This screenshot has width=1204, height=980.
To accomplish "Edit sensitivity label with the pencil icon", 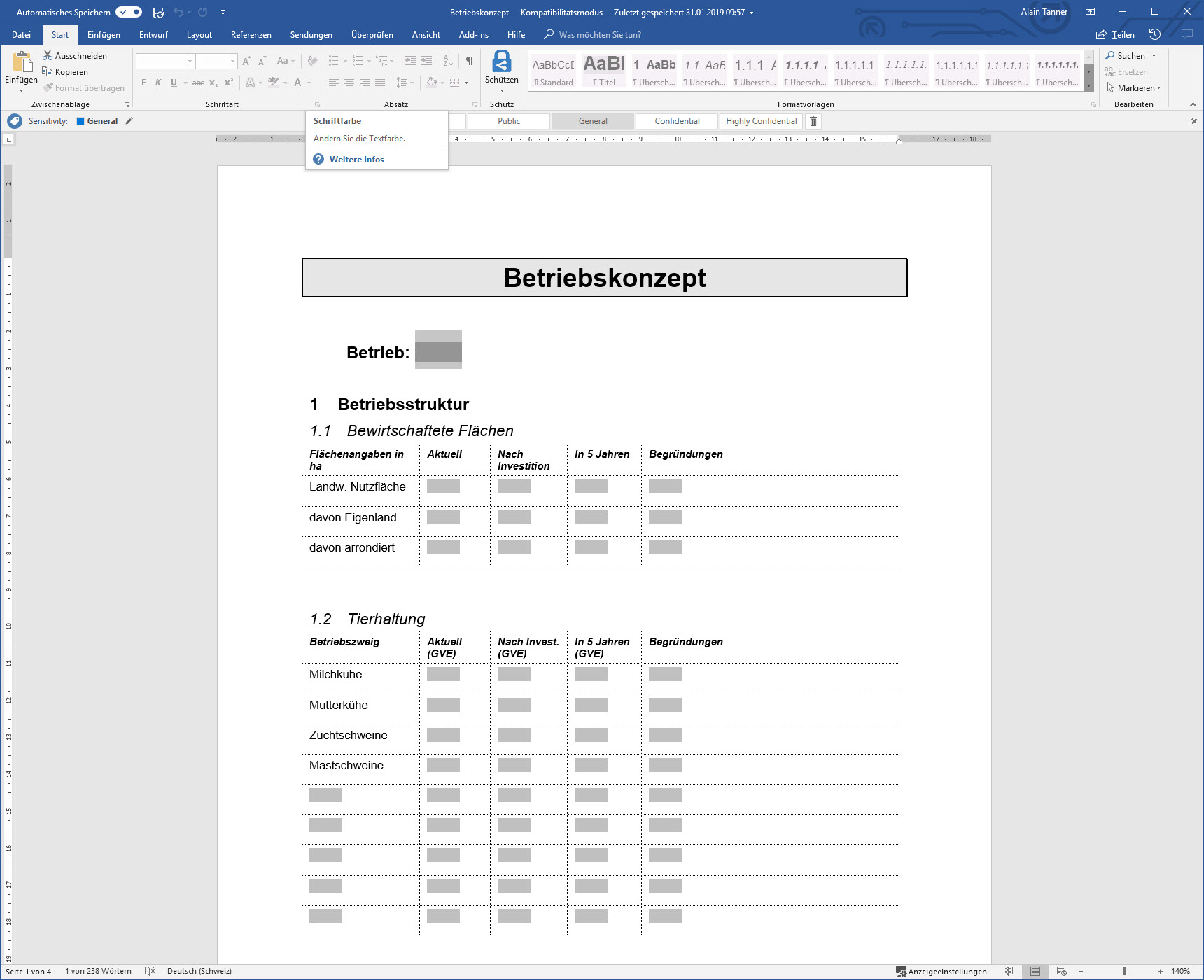I will (x=129, y=121).
